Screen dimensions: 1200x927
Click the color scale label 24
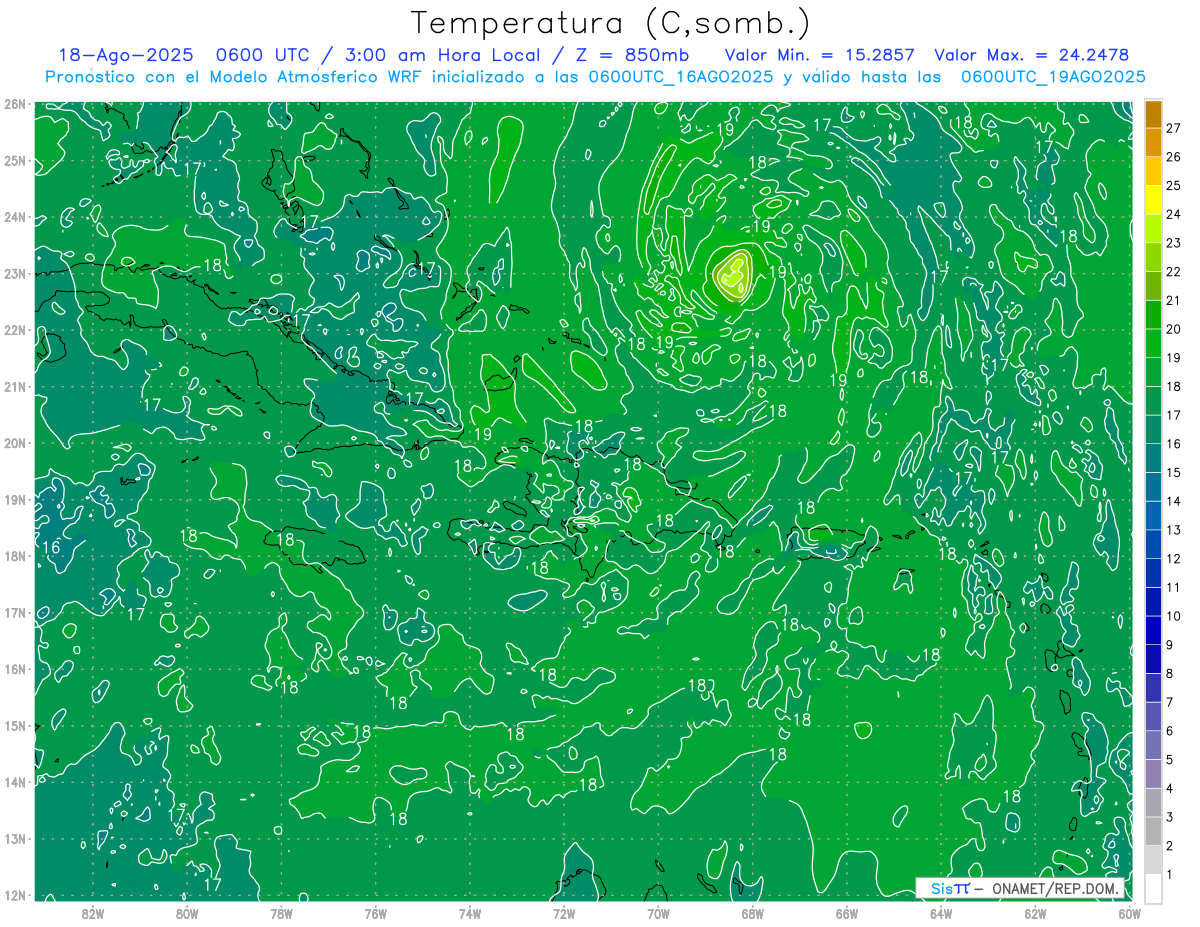pyautogui.click(x=1173, y=214)
